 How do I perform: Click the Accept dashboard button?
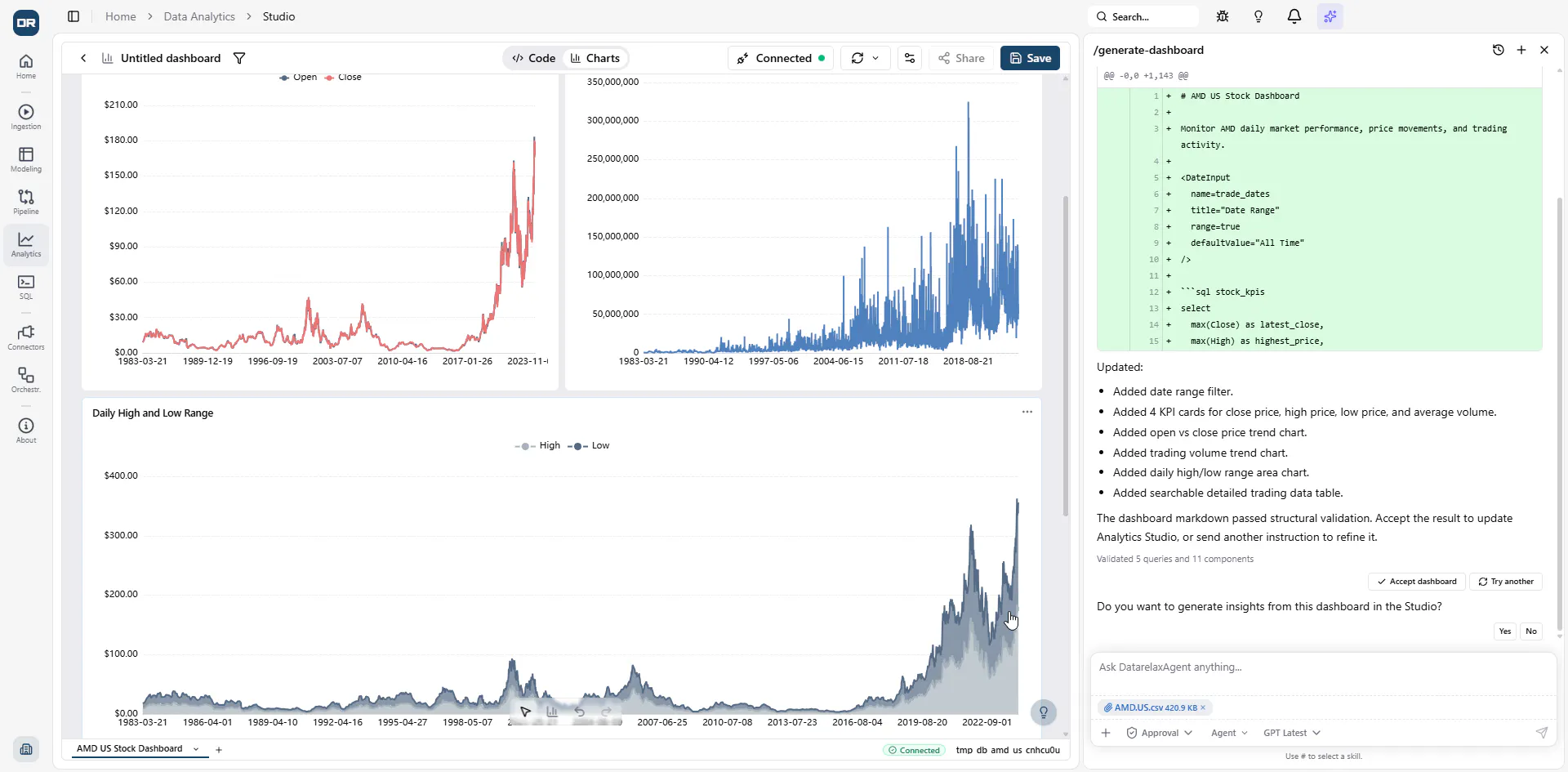point(1417,582)
